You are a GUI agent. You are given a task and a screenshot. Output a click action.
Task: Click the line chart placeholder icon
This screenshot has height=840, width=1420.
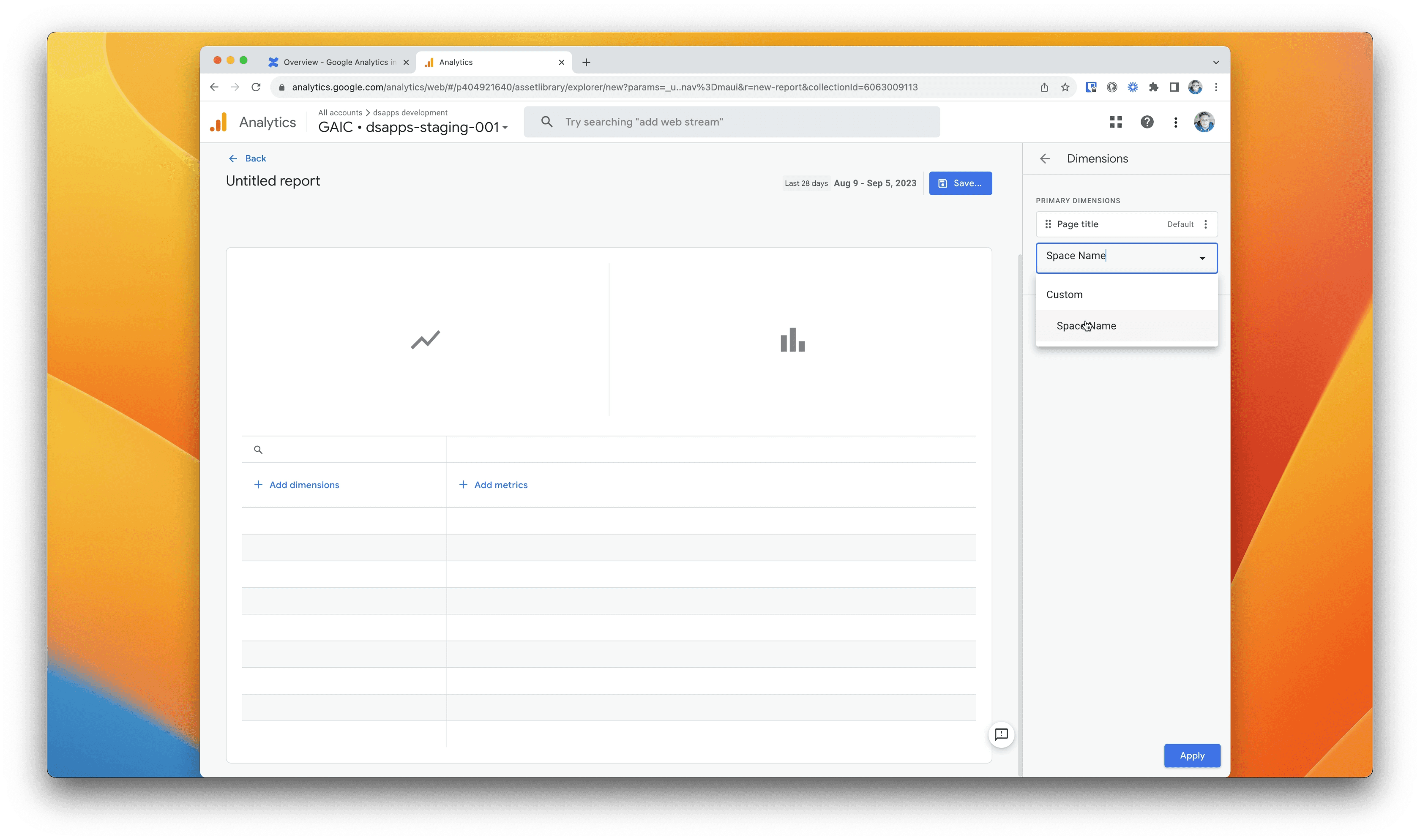[x=425, y=340]
